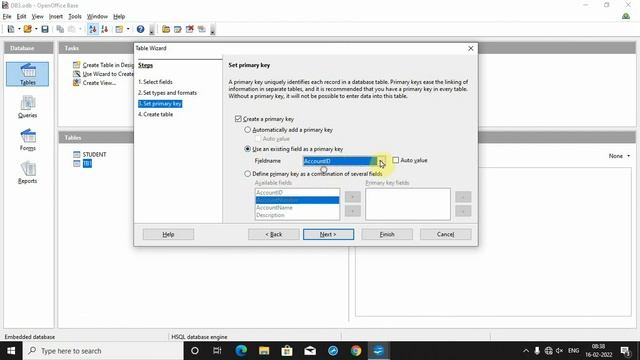Open the Edit menu
This screenshot has width=640, height=360.
click(x=21, y=16)
